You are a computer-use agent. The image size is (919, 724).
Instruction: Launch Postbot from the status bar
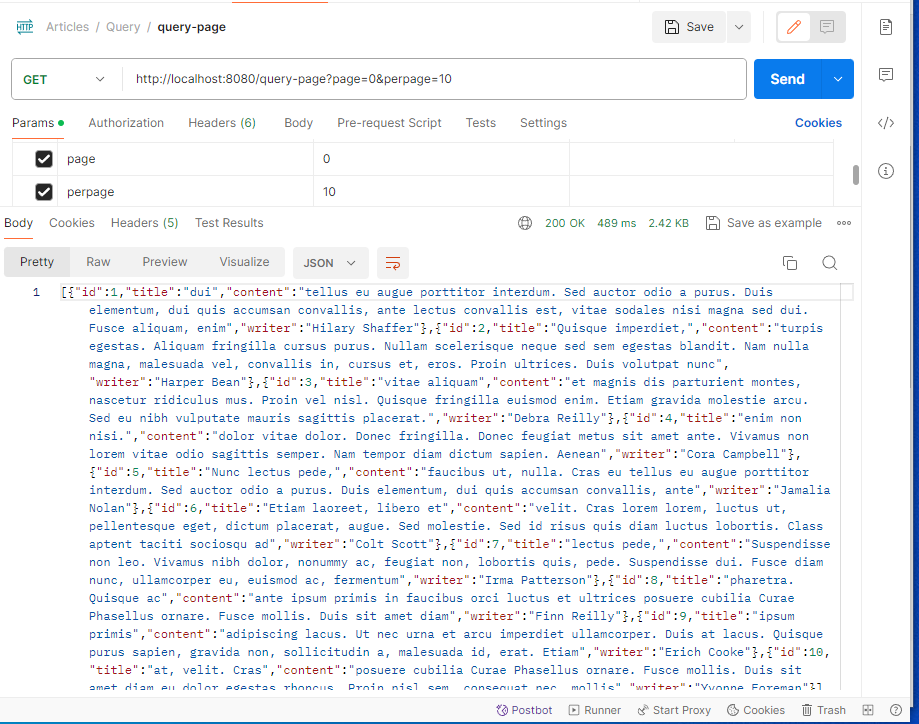coord(523,710)
